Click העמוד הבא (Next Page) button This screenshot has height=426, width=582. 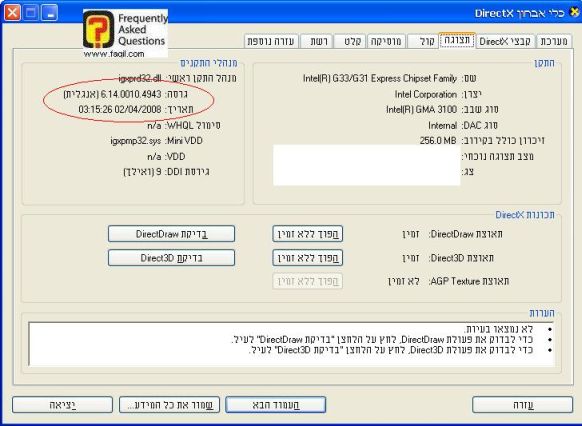coord(275,404)
